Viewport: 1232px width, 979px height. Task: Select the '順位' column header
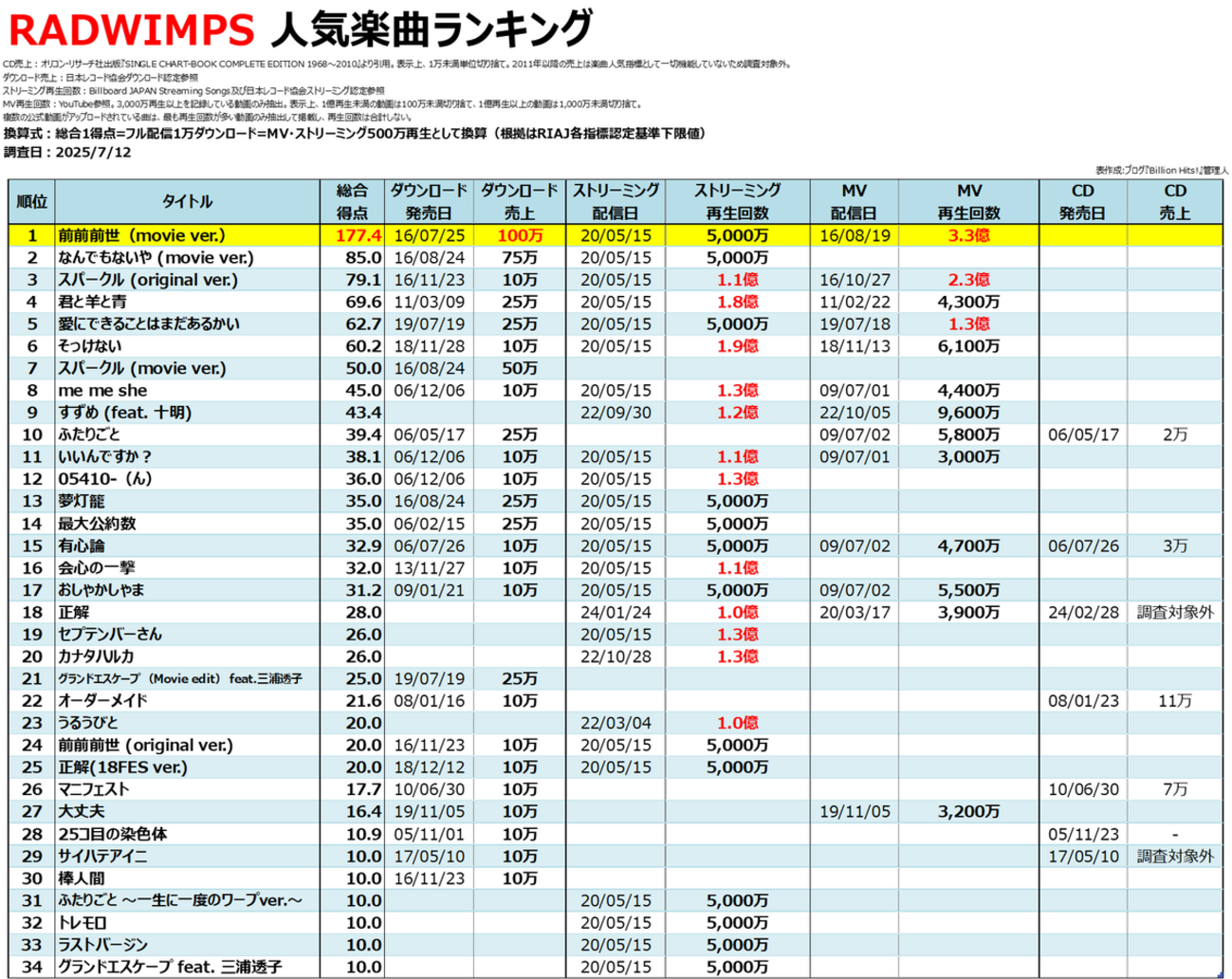(x=31, y=201)
